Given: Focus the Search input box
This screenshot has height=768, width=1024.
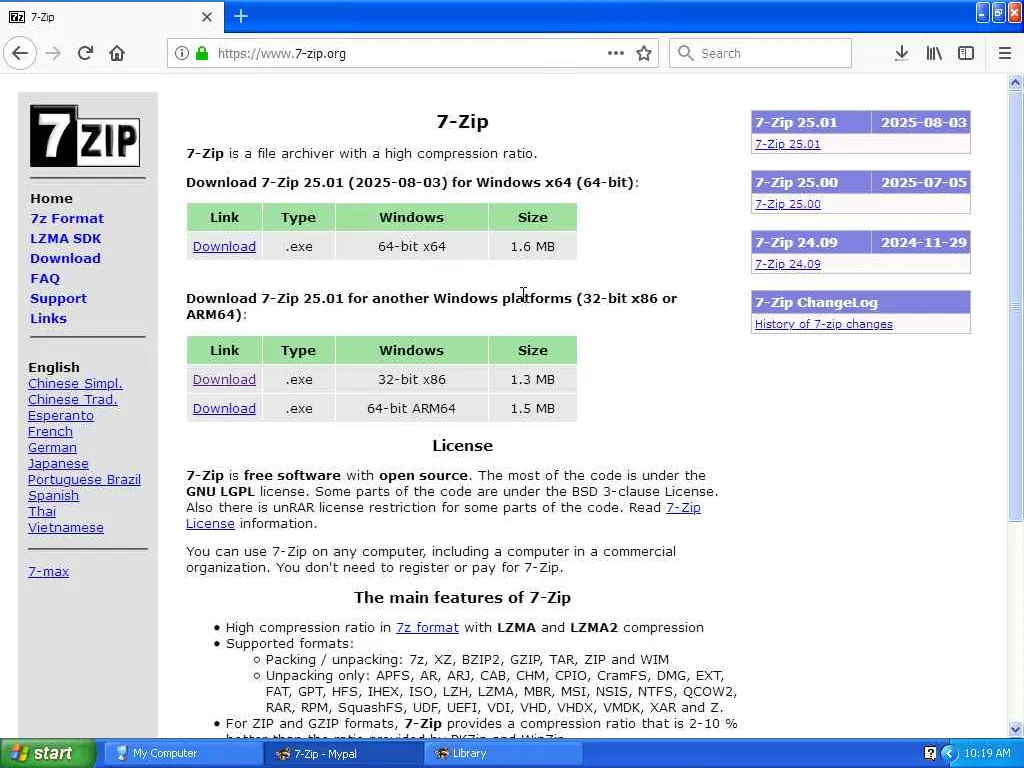Looking at the screenshot, I should [760, 54].
